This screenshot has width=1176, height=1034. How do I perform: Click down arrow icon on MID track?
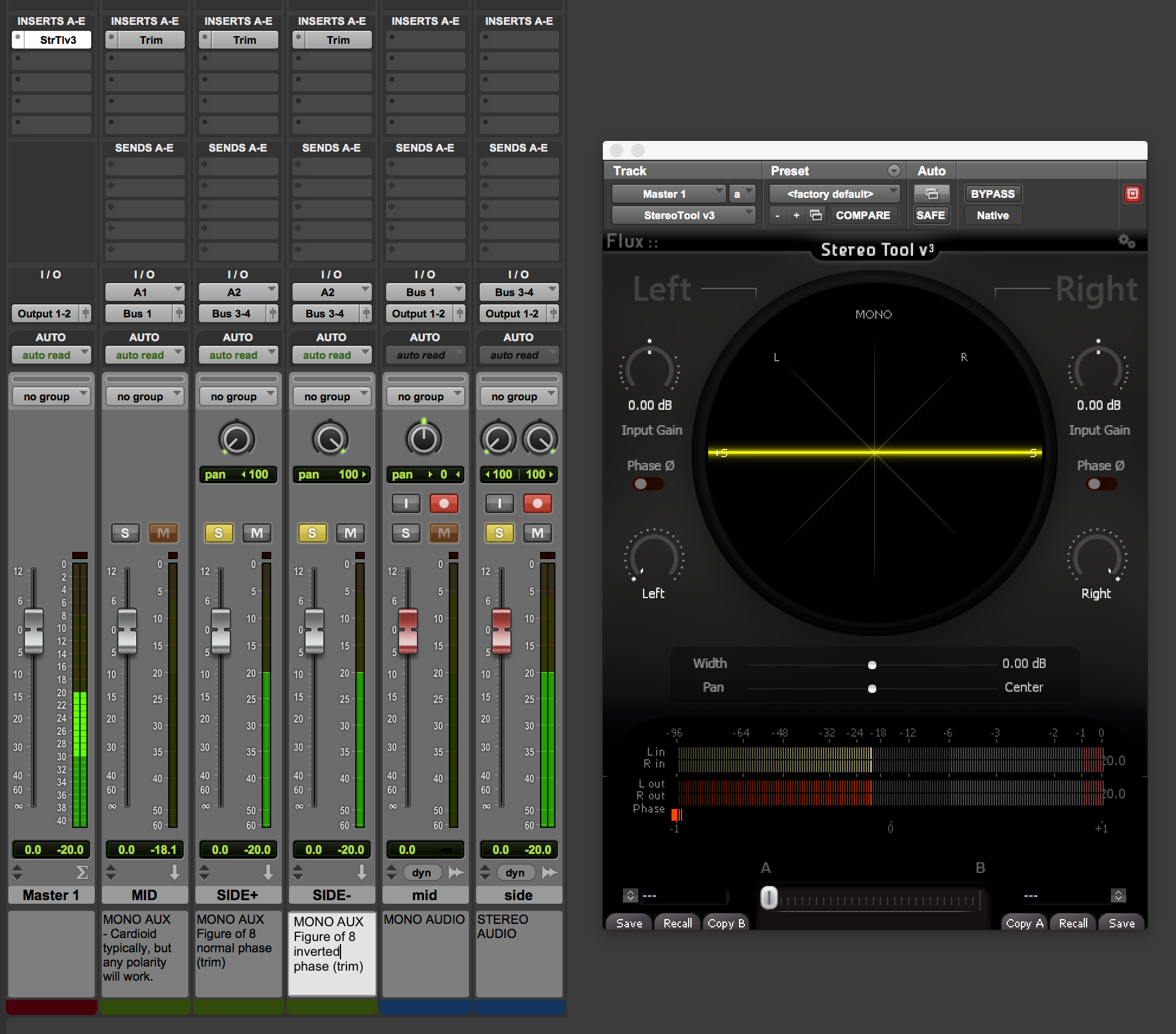point(175,872)
